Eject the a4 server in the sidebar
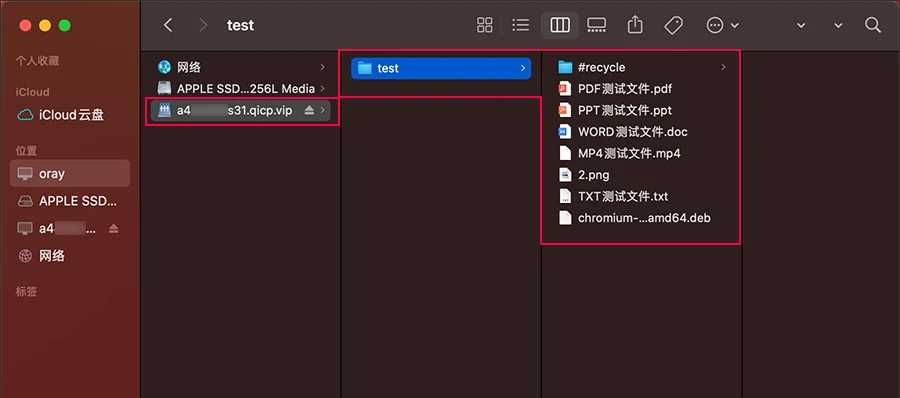The width and height of the screenshot is (900, 398). [113, 229]
